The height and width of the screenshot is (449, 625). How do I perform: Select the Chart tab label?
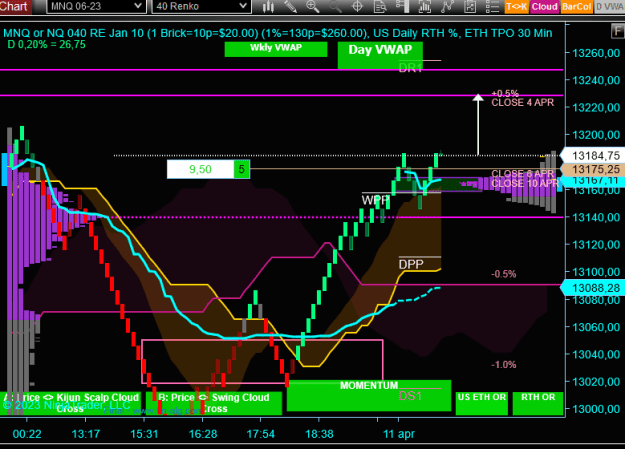click(15, 6)
